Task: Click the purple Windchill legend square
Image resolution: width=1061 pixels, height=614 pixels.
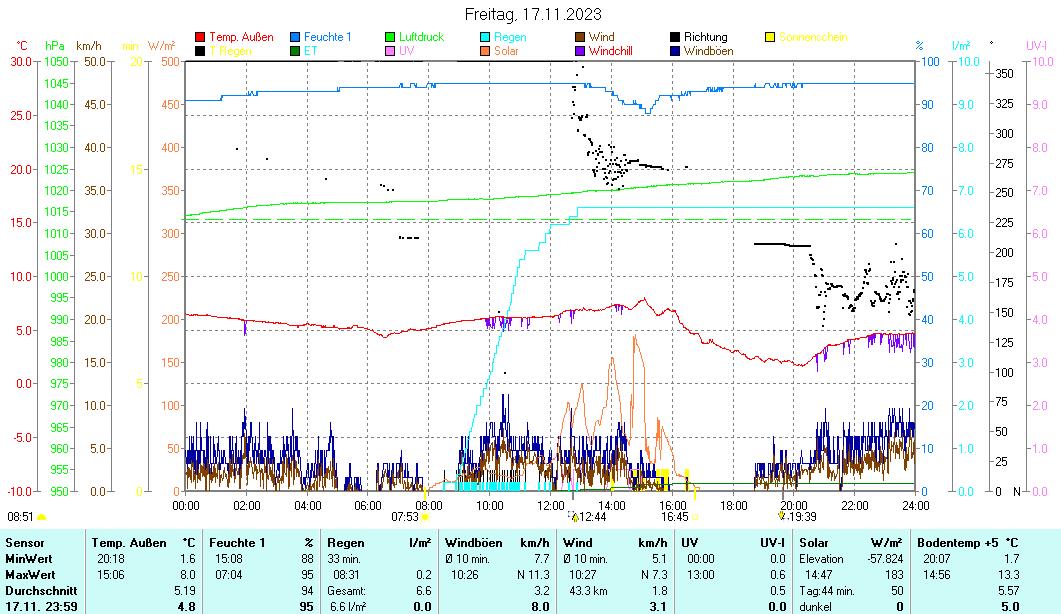Action: 580,50
